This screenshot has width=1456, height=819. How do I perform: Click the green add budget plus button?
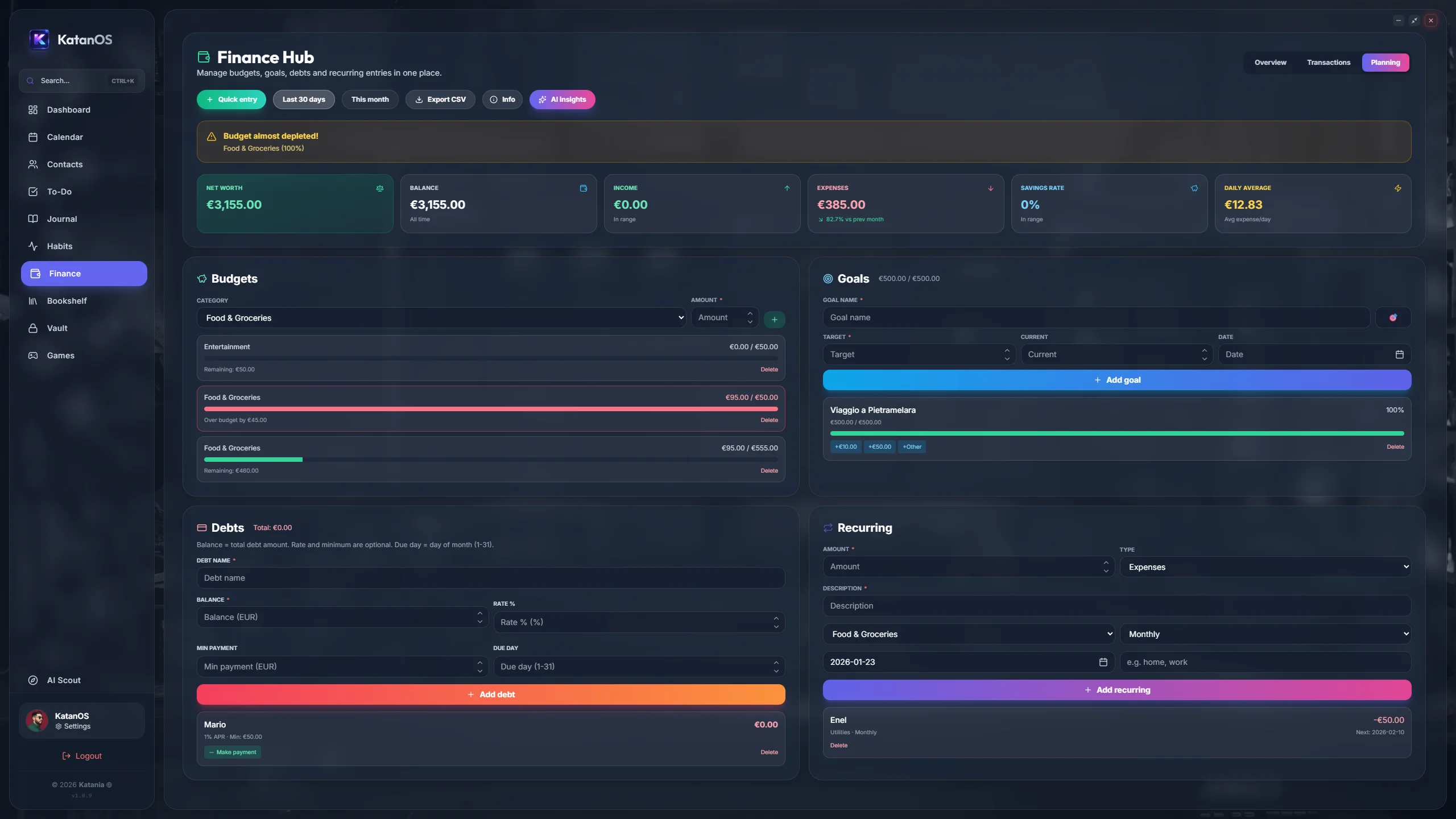point(774,319)
